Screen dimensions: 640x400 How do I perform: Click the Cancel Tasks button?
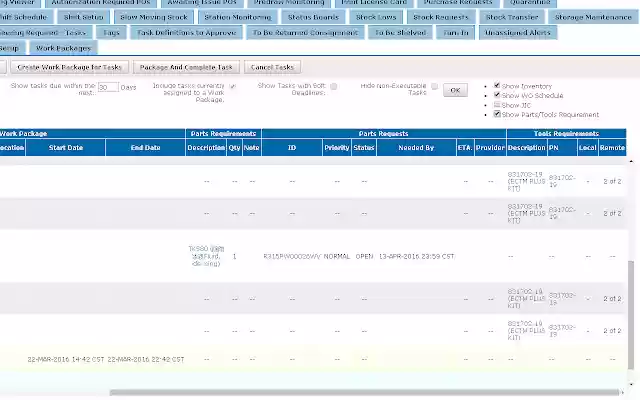tap(272, 67)
